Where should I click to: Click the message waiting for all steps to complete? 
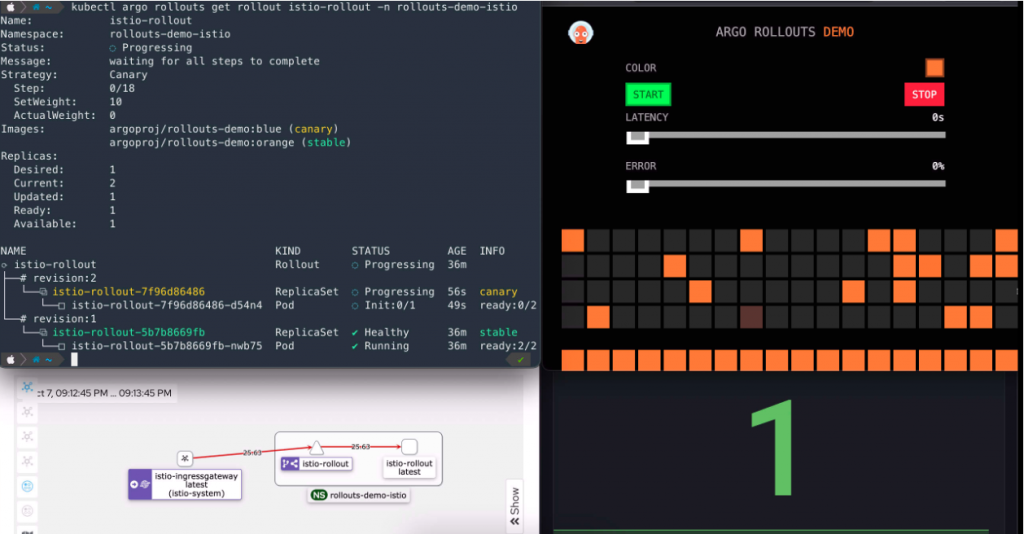click(x=214, y=61)
